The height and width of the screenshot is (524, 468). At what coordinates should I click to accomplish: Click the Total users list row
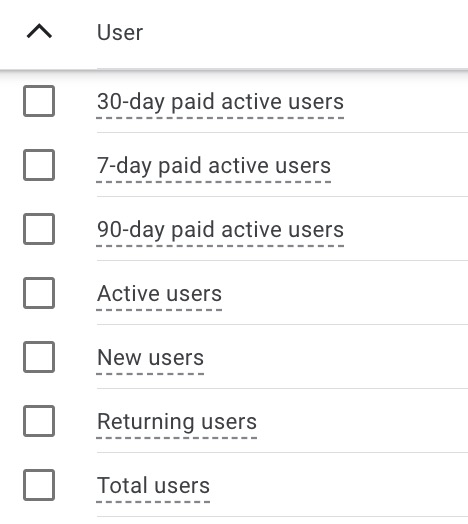[x=234, y=485]
